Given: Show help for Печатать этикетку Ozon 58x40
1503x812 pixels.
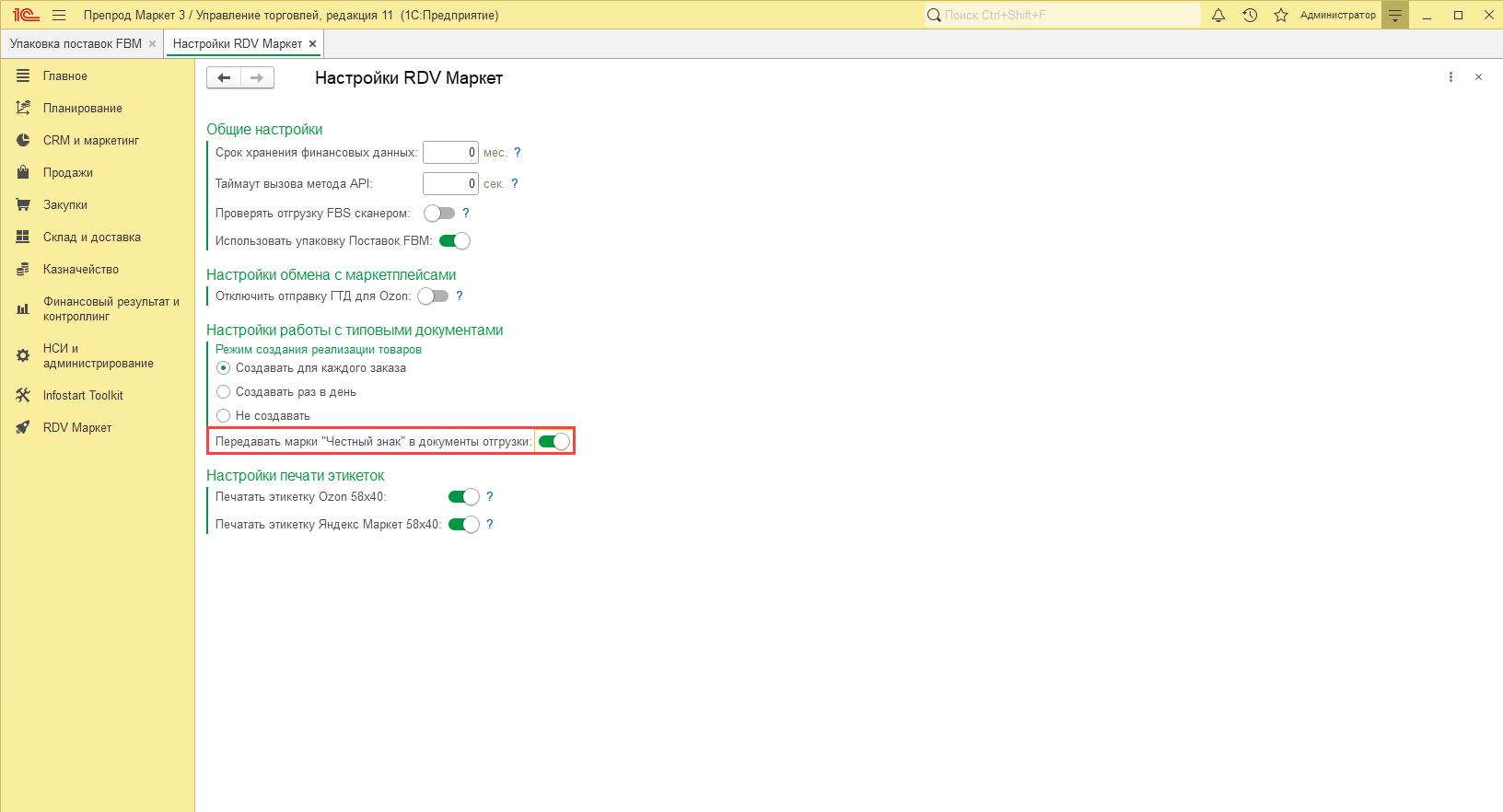Looking at the screenshot, I should pos(490,496).
